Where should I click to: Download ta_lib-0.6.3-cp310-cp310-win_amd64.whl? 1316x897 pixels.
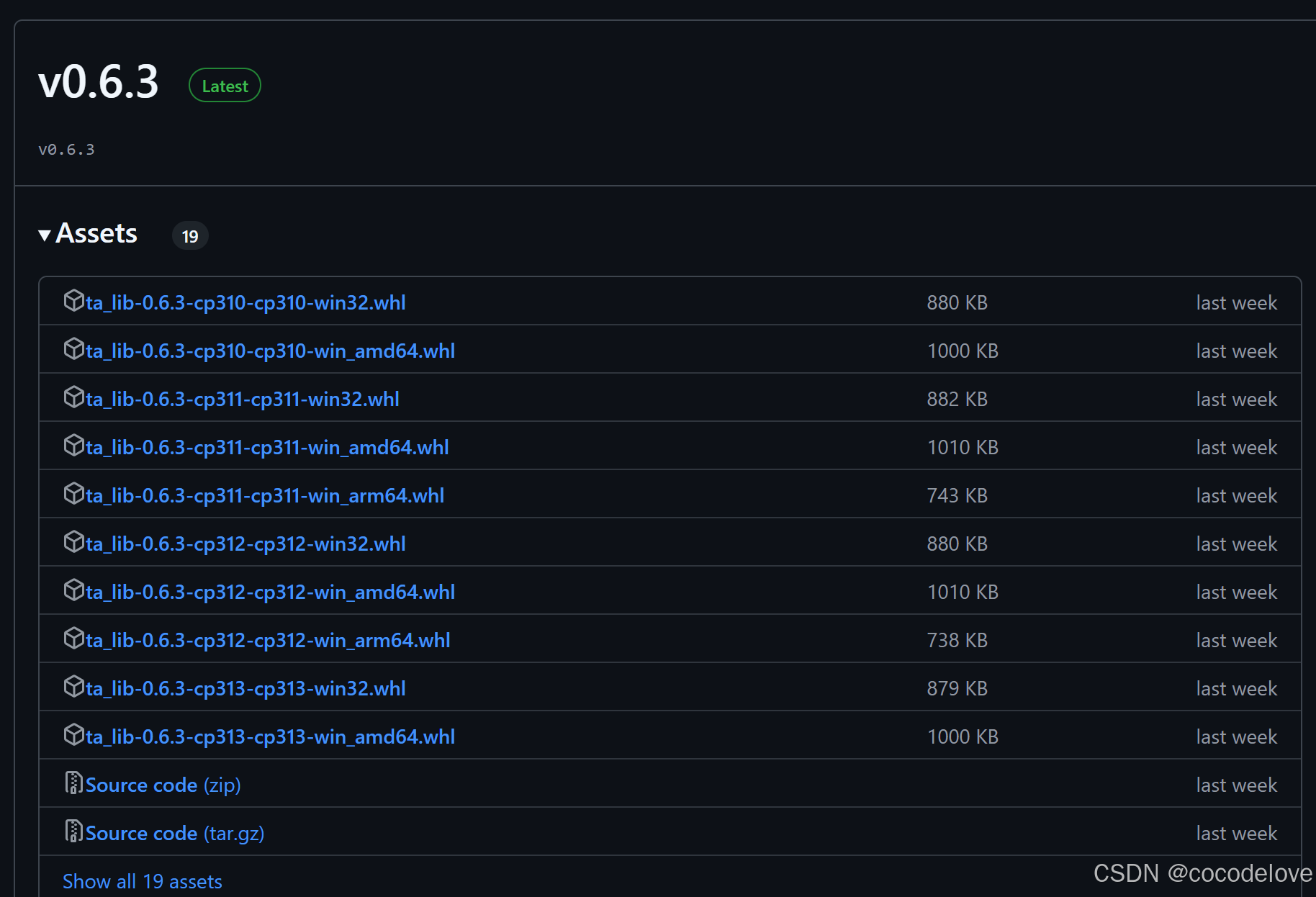pos(270,351)
